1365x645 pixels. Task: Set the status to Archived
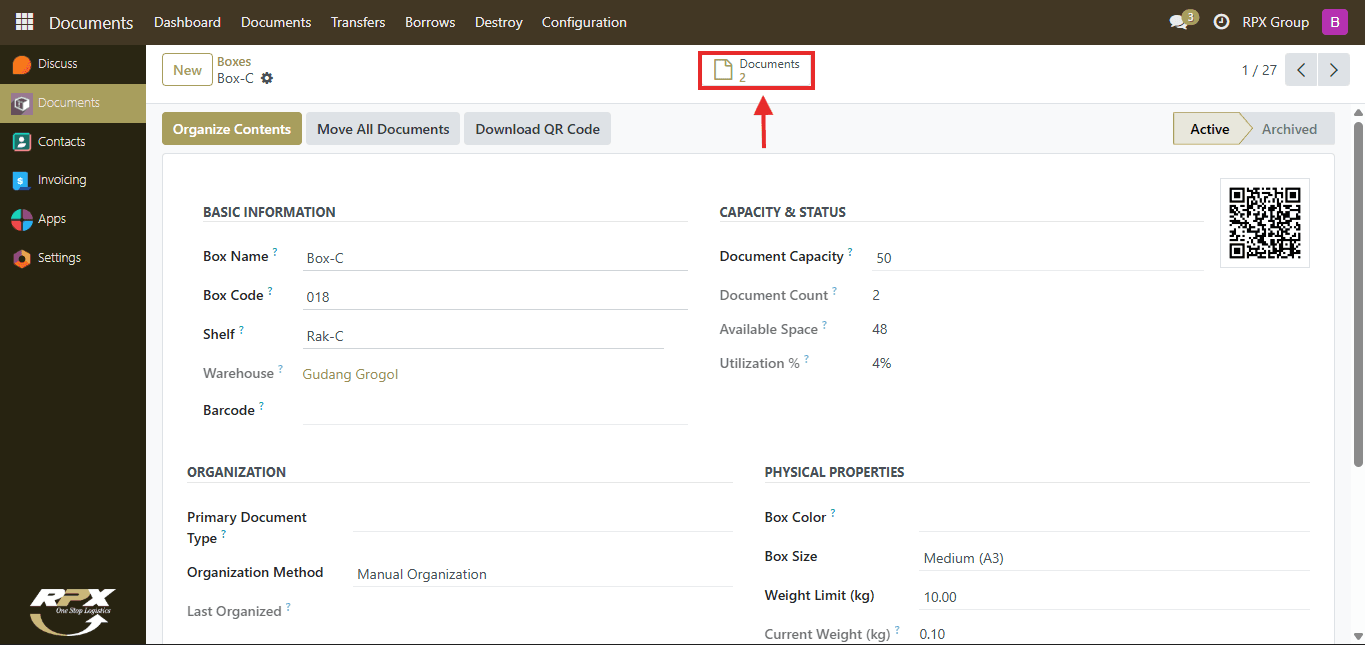coord(1289,129)
